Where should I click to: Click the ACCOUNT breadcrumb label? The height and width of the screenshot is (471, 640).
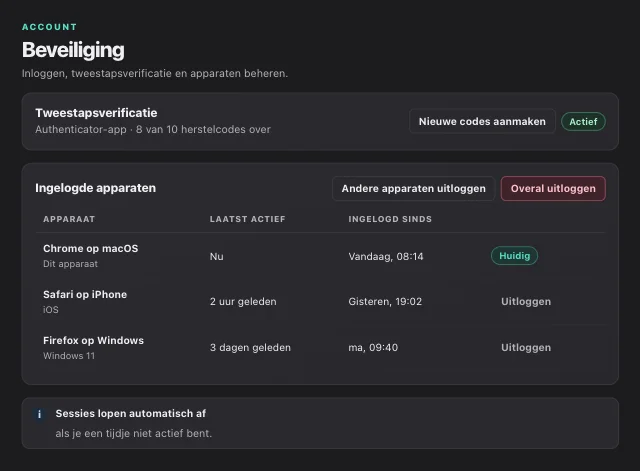(x=49, y=27)
